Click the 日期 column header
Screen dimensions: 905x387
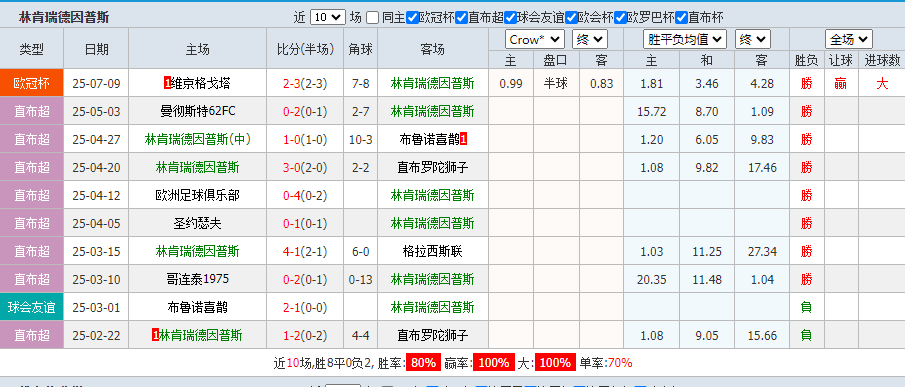coord(96,50)
